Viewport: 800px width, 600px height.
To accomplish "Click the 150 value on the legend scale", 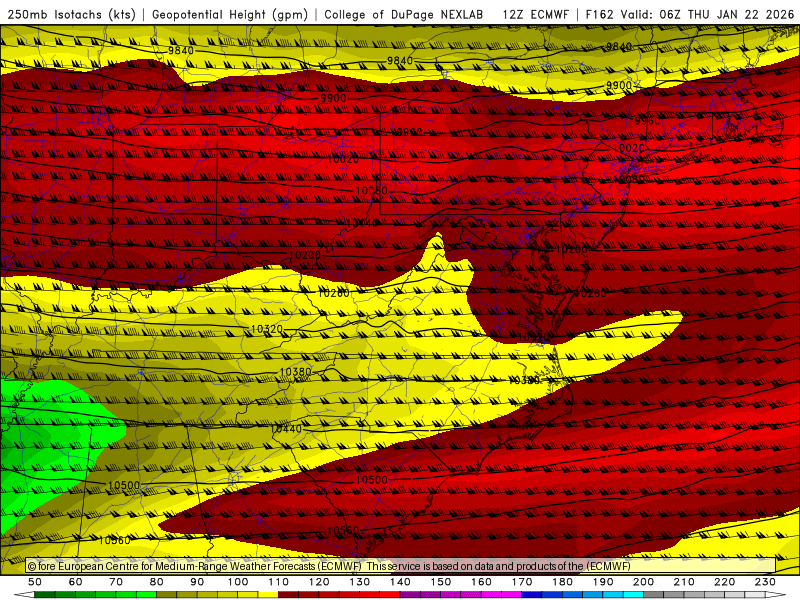I will pos(441,582).
